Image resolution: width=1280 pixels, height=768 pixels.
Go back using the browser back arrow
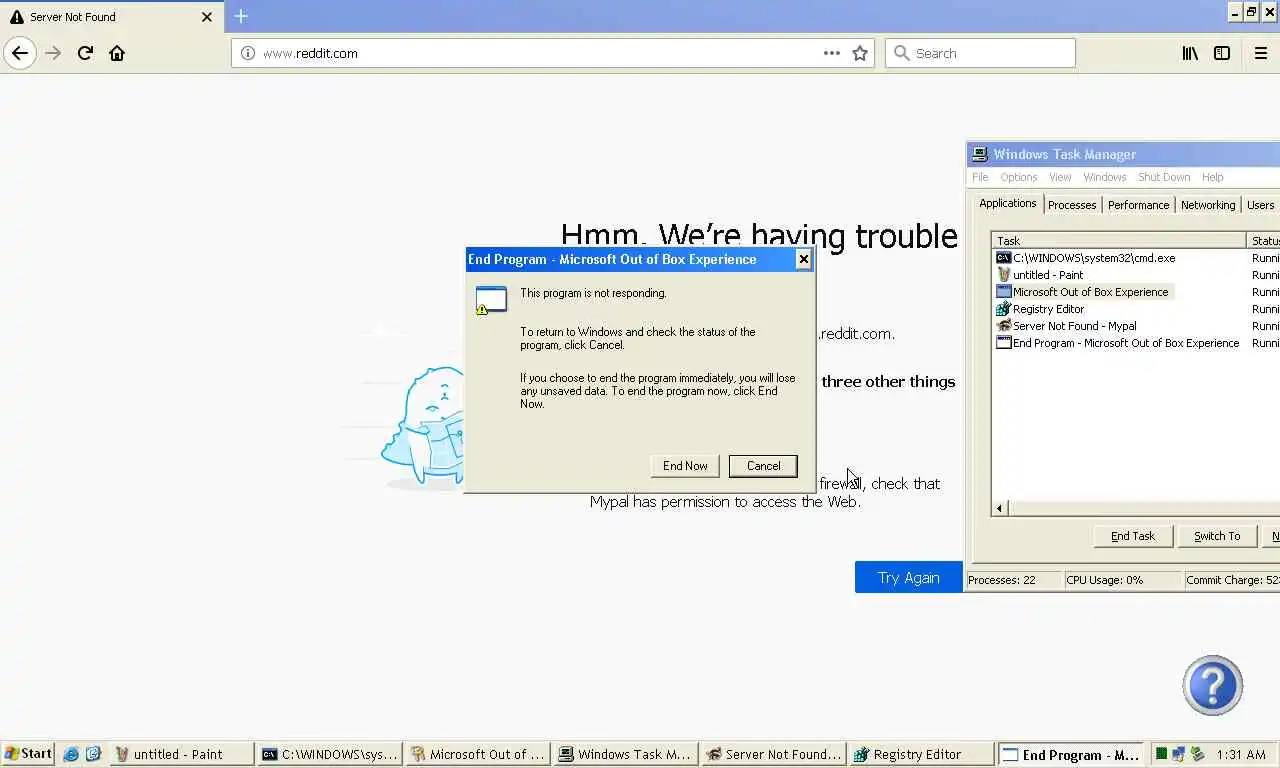click(20, 53)
